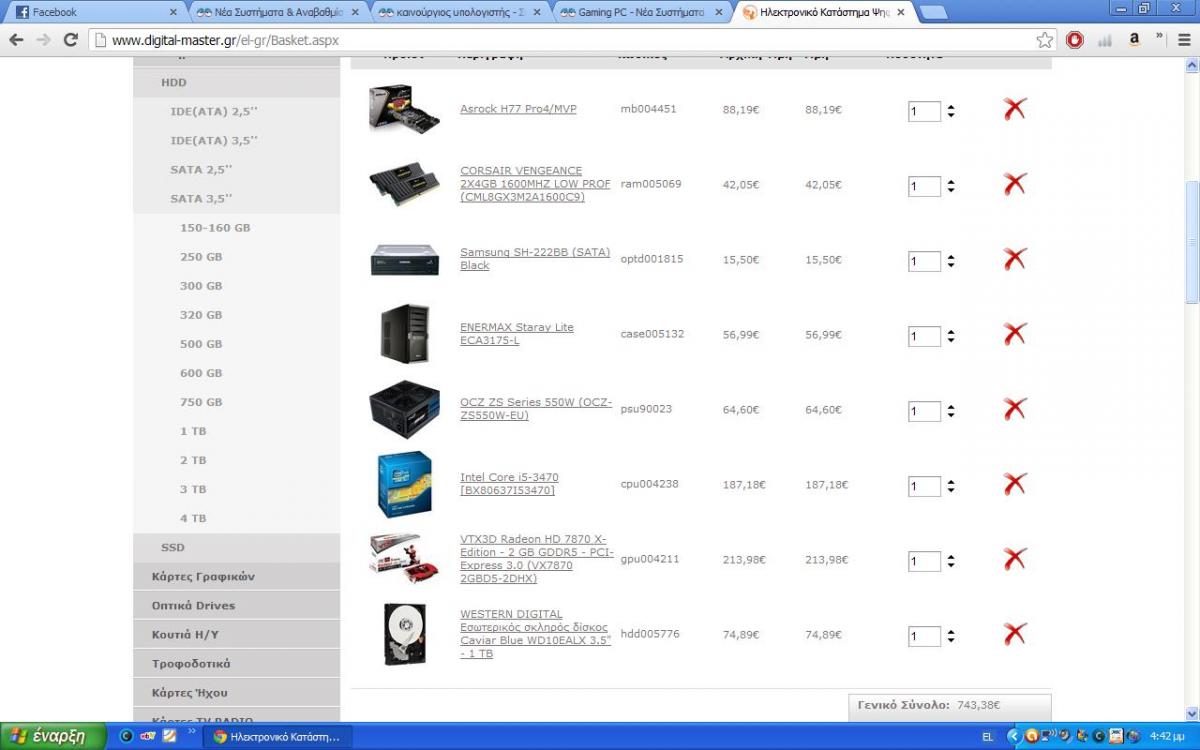Remove Samsung SH-222BB drive from basket
This screenshot has width=1200, height=750.
click(x=1015, y=259)
